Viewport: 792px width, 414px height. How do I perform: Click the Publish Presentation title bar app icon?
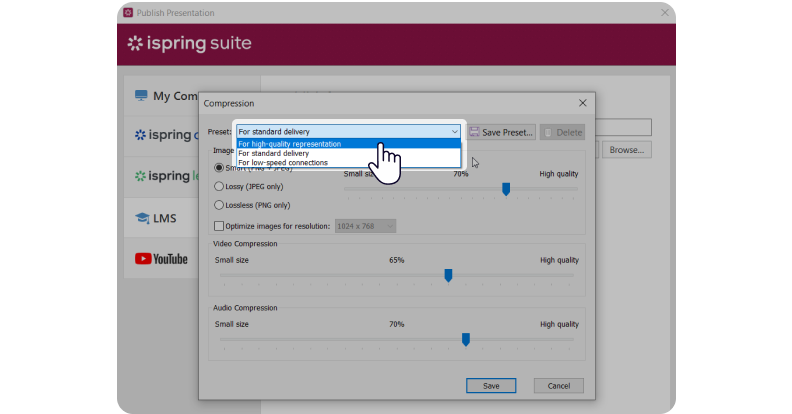coord(128,13)
